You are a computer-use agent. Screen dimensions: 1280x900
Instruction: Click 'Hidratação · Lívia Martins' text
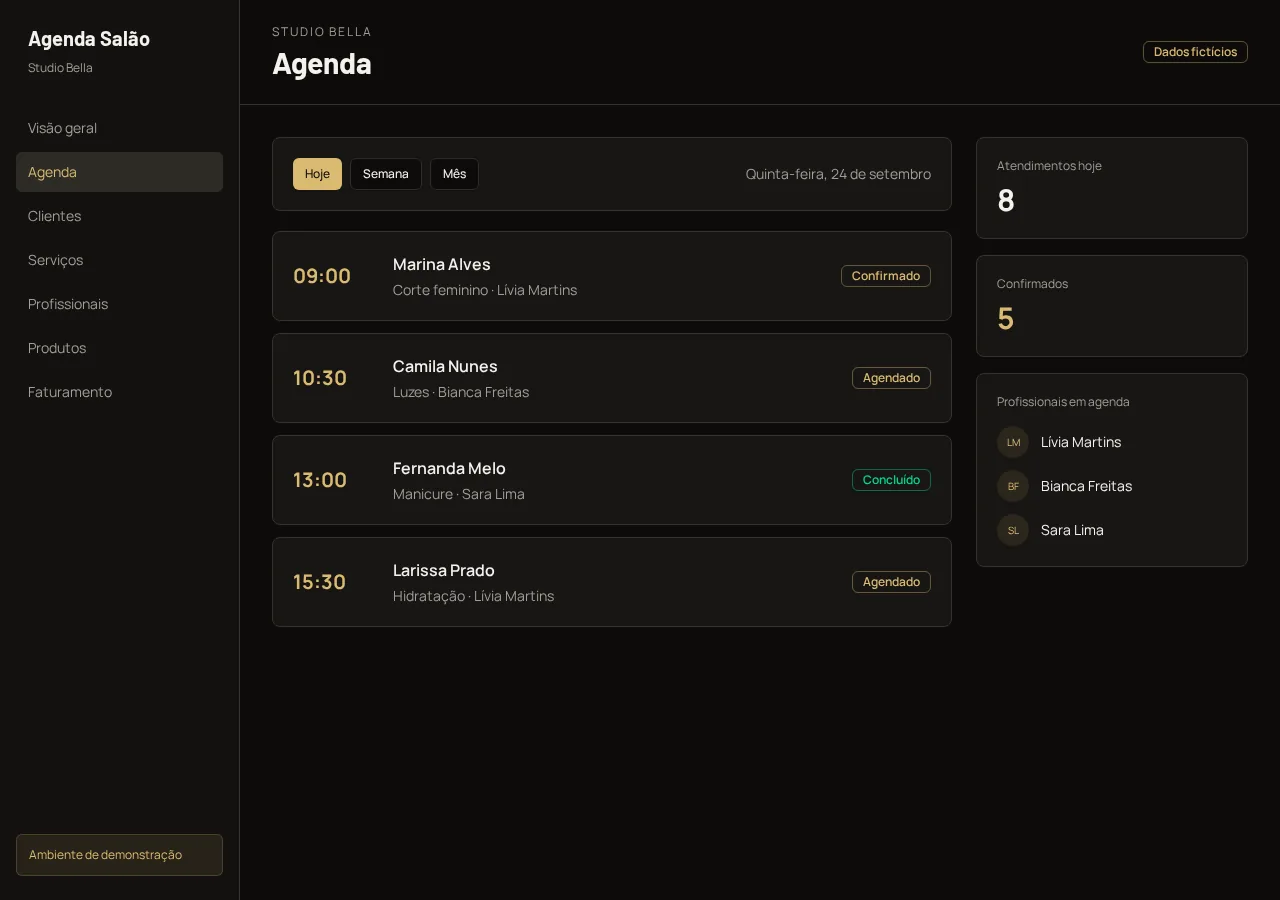click(x=473, y=596)
